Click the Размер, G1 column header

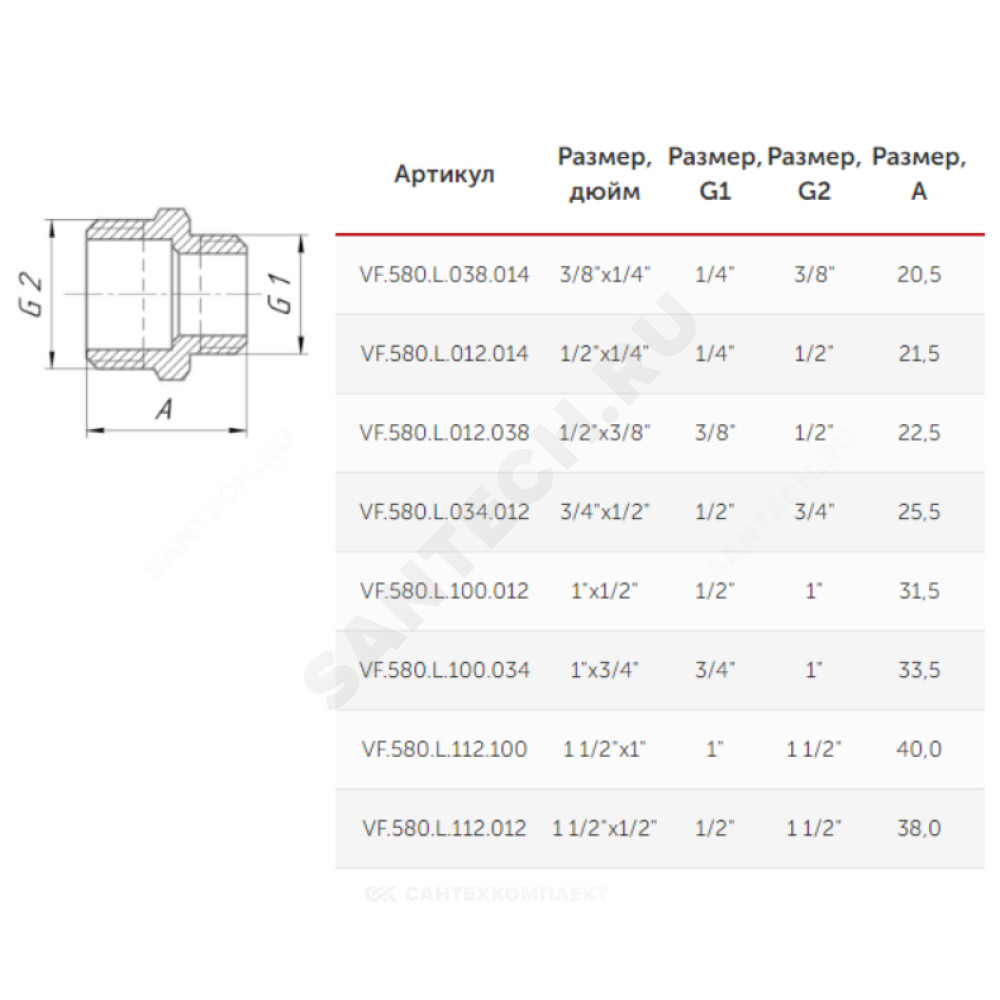714,174
